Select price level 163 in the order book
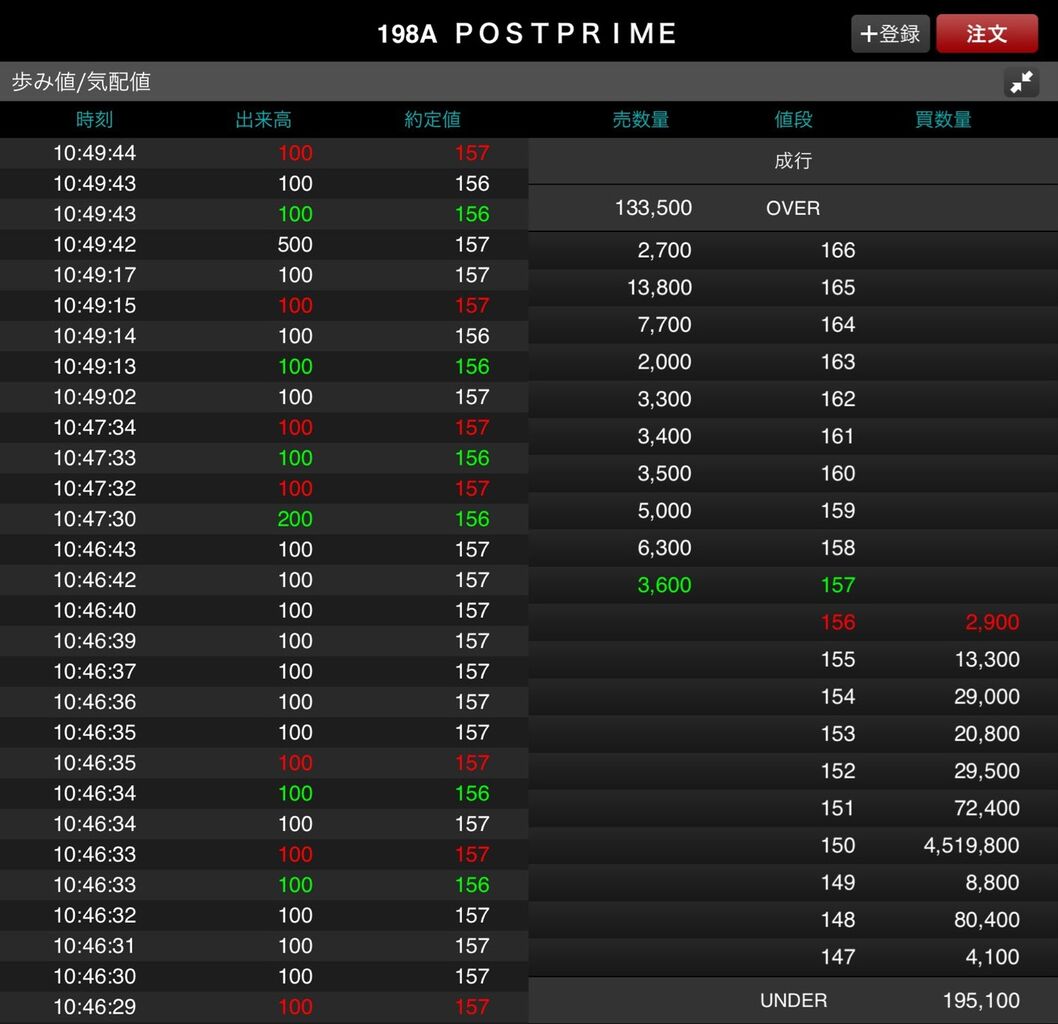1058x1024 pixels. (838, 362)
